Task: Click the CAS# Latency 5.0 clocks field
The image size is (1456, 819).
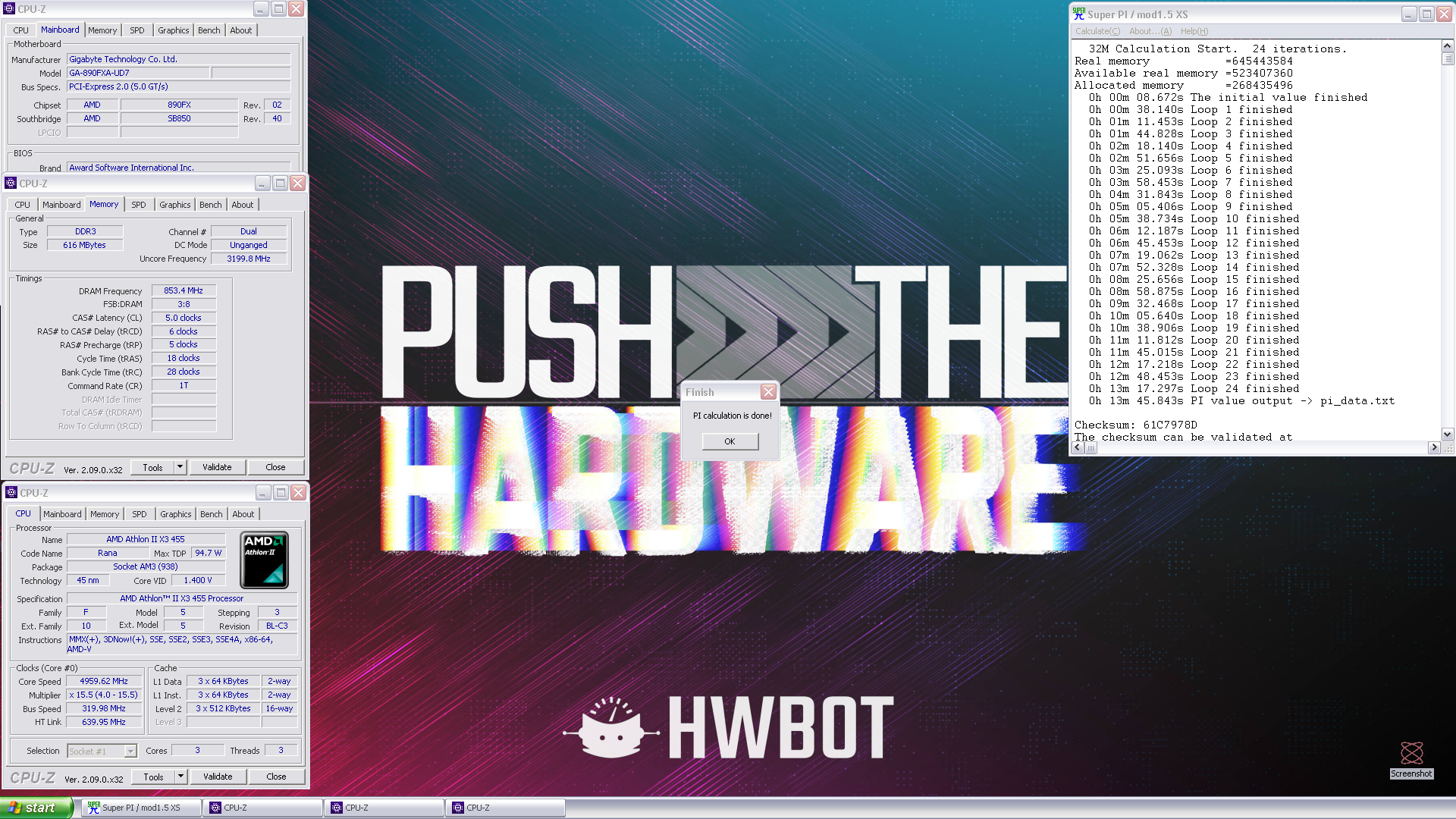Action: [184, 318]
